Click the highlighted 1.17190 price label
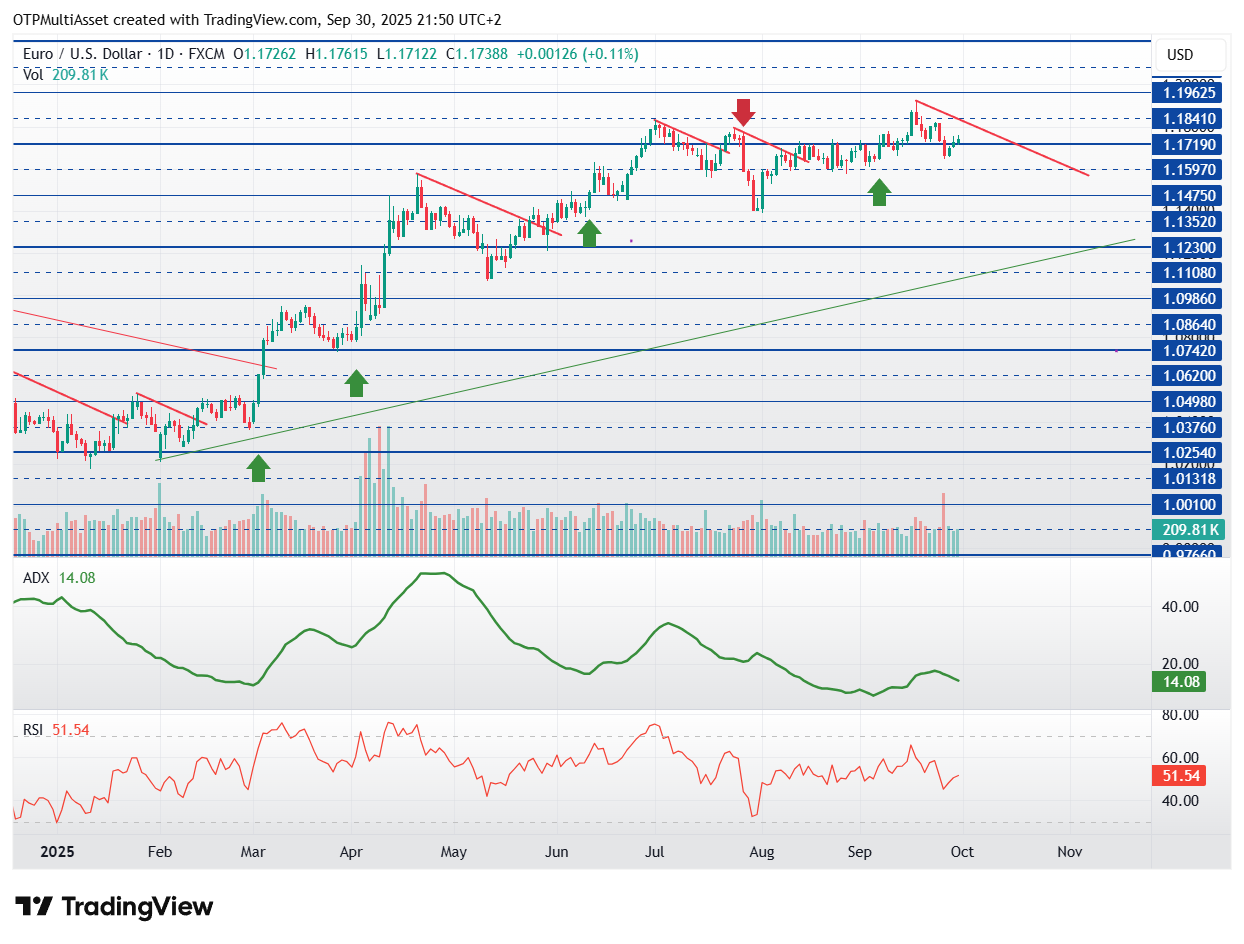The image size is (1244, 944). pos(1190,145)
